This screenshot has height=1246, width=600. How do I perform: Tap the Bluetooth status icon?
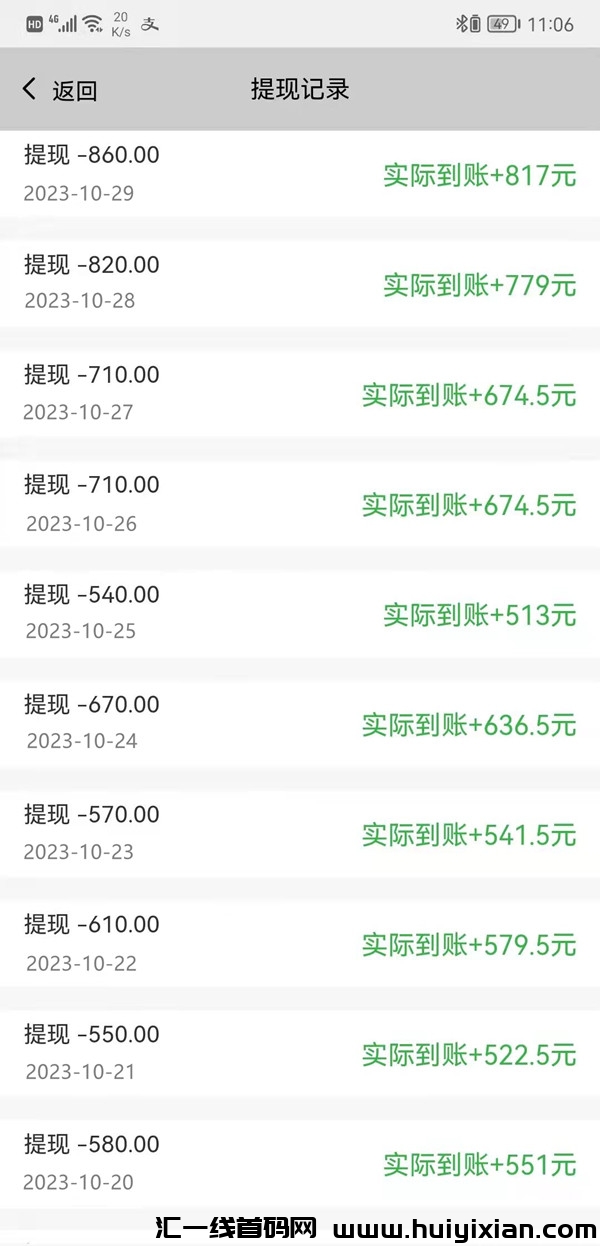click(x=462, y=24)
